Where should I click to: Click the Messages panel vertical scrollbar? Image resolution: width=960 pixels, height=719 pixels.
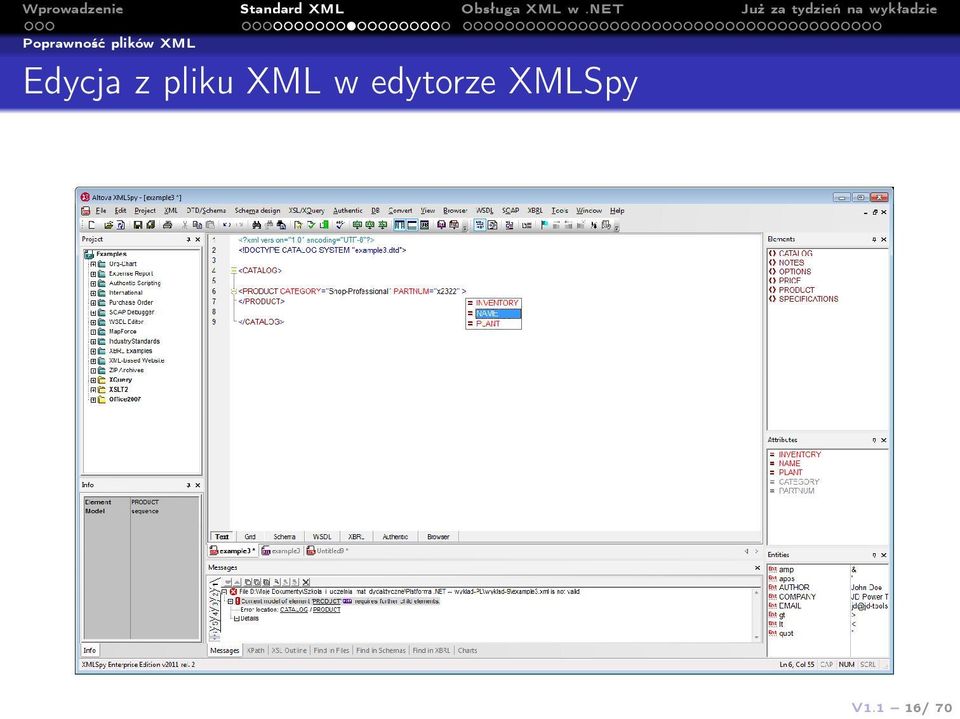[757, 615]
